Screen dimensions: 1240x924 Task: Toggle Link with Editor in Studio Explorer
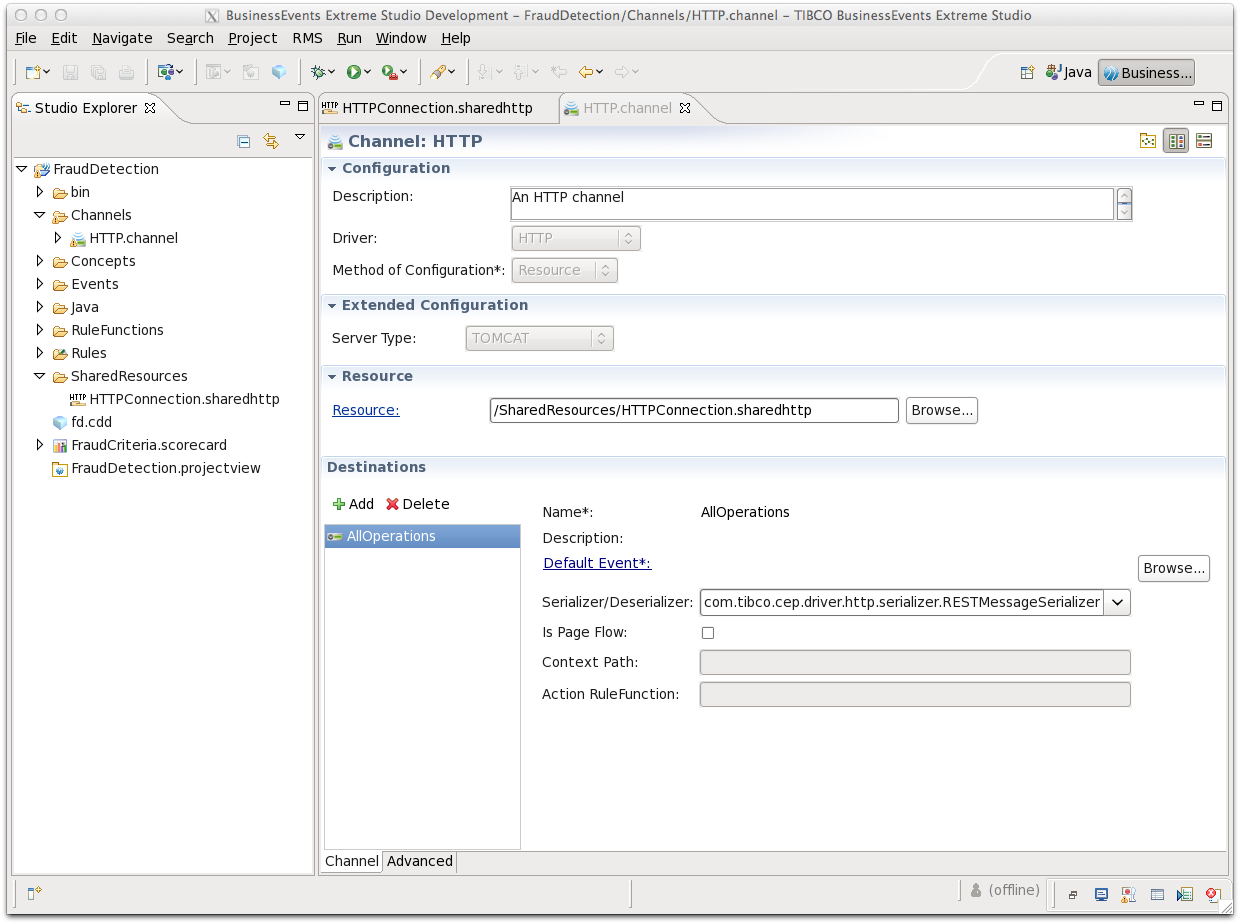pos(271,141)
